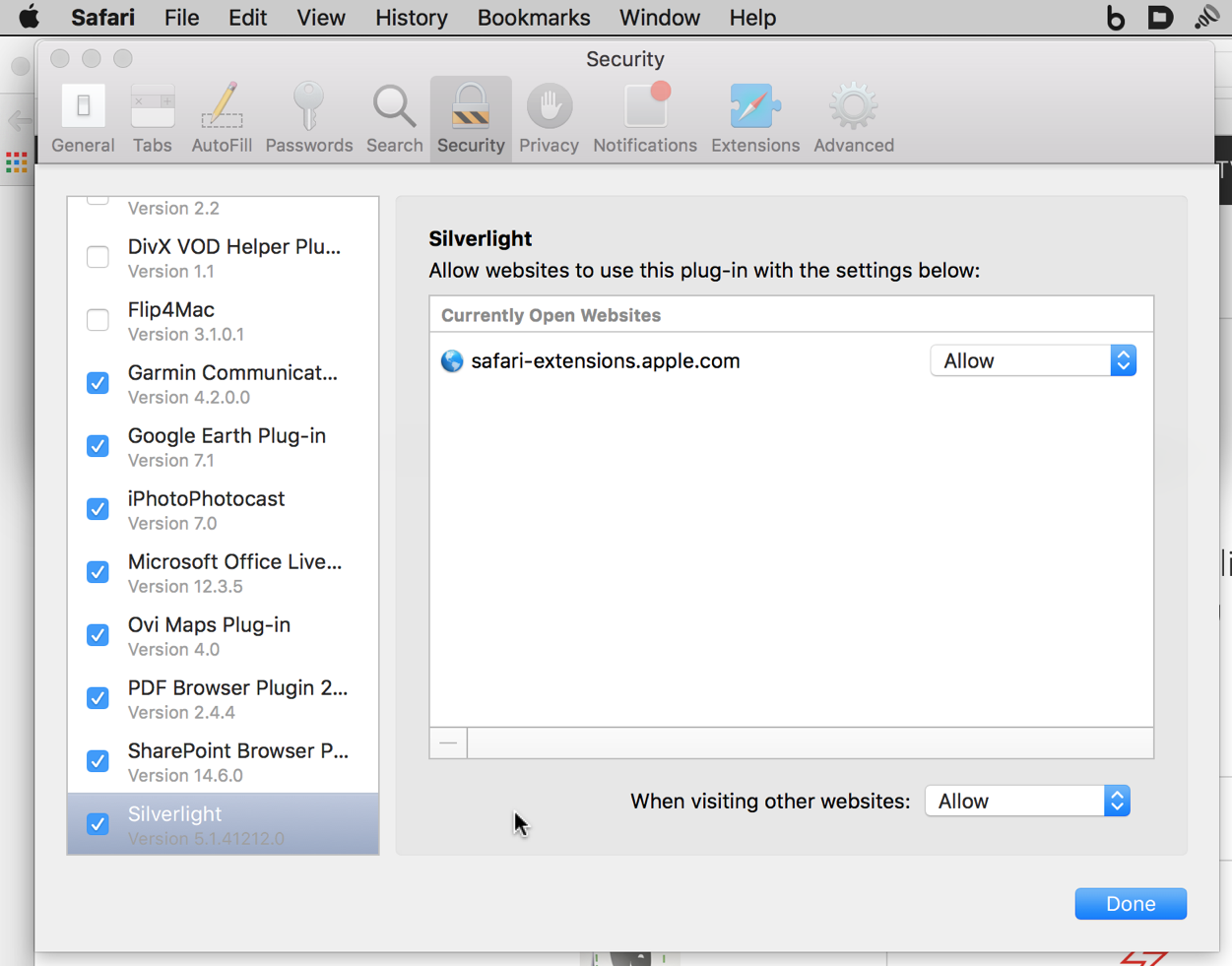Open the Advanced preferences pane

854,119
